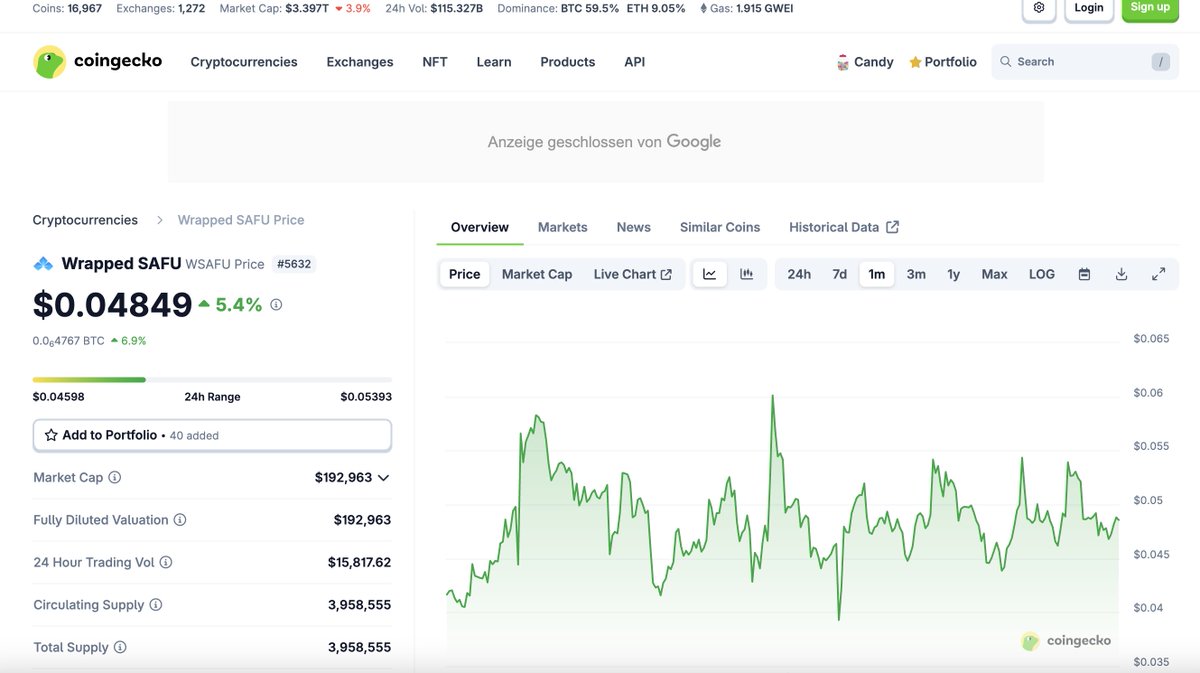This screenshot has height=673, width=1200.
Task: Click Coins count 16,967 link
Action: tap(85, 8)
